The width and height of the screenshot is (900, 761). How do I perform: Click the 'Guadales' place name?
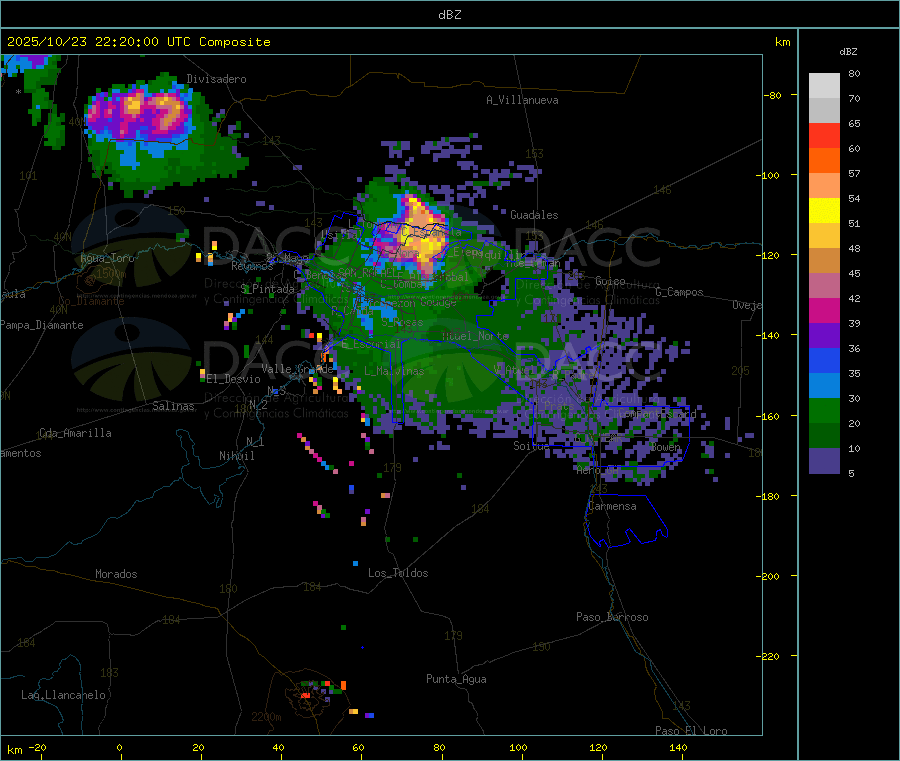(534, 215)
